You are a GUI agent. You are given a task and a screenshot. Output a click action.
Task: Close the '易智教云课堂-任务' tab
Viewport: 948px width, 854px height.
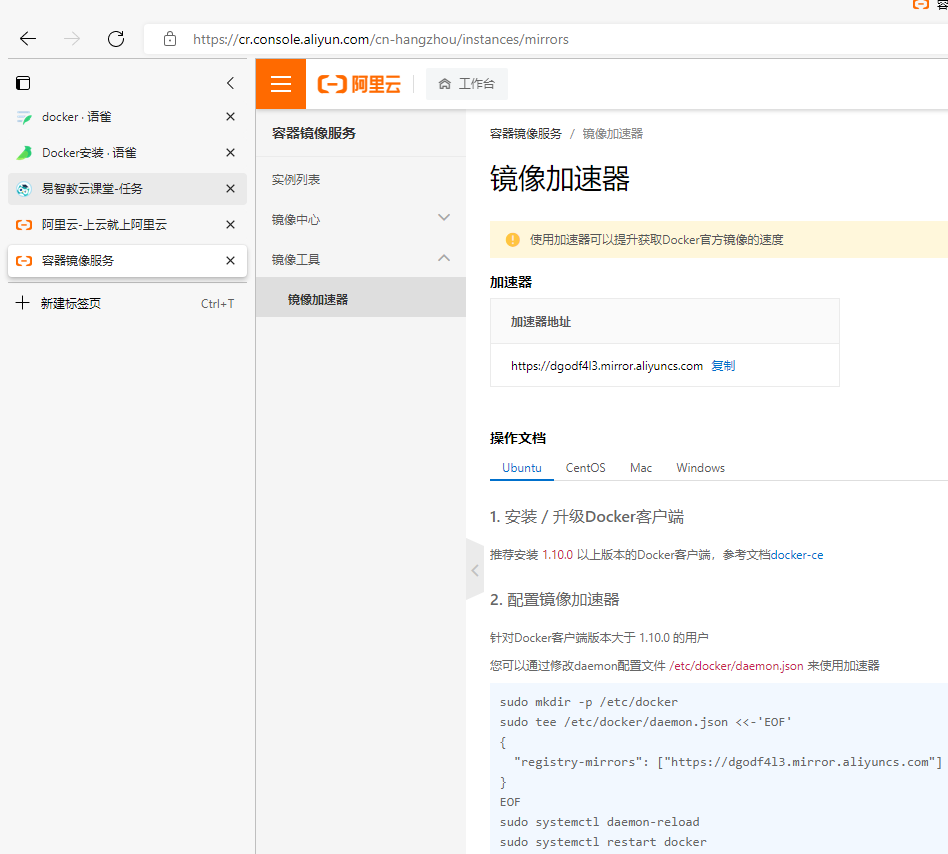point(230,189)
